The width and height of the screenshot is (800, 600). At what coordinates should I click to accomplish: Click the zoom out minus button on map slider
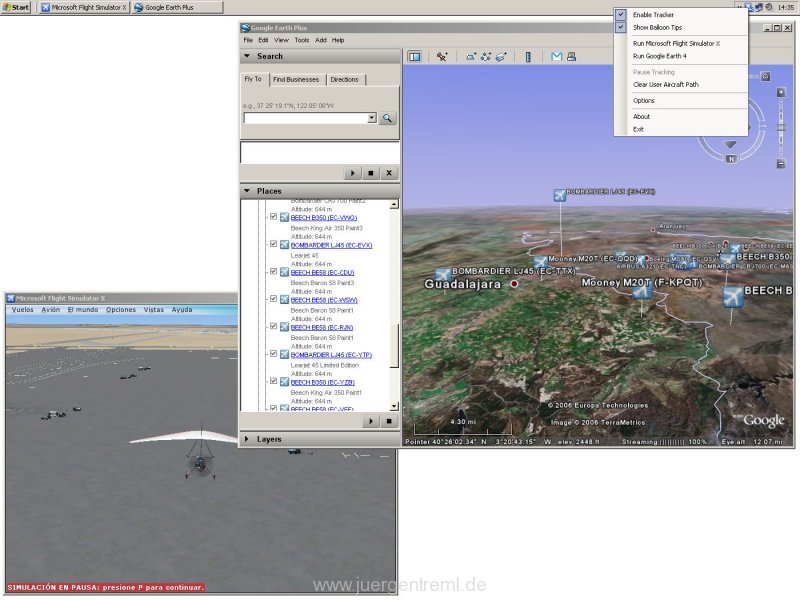click(x=781, y=164)
